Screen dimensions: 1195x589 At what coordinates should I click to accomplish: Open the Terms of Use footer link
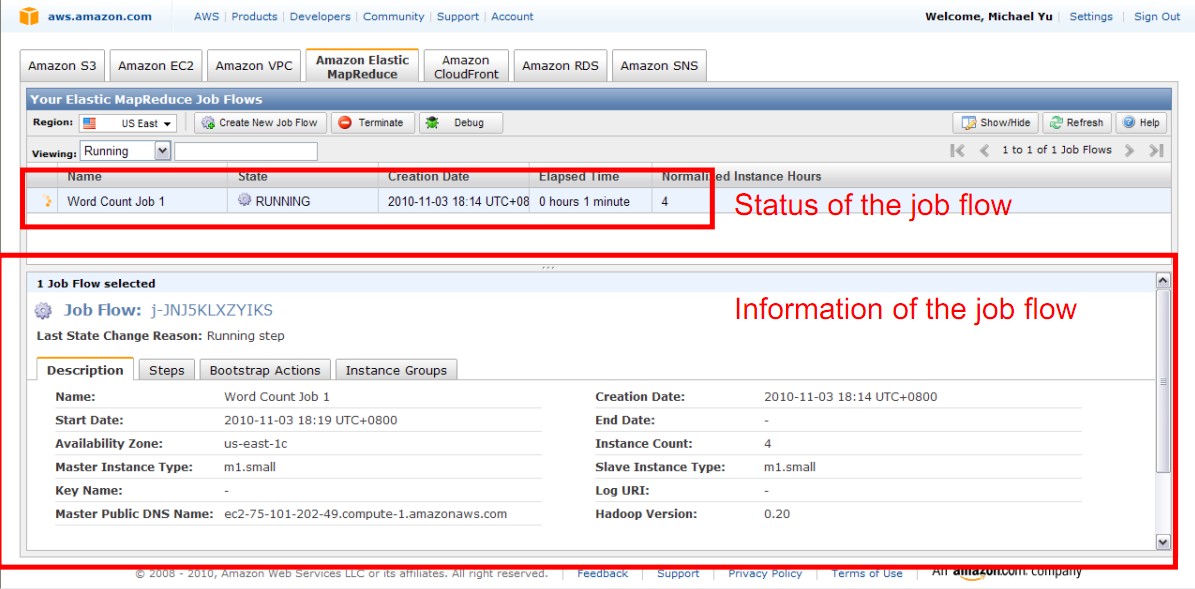pyautogui.click(x=867, y=573)
